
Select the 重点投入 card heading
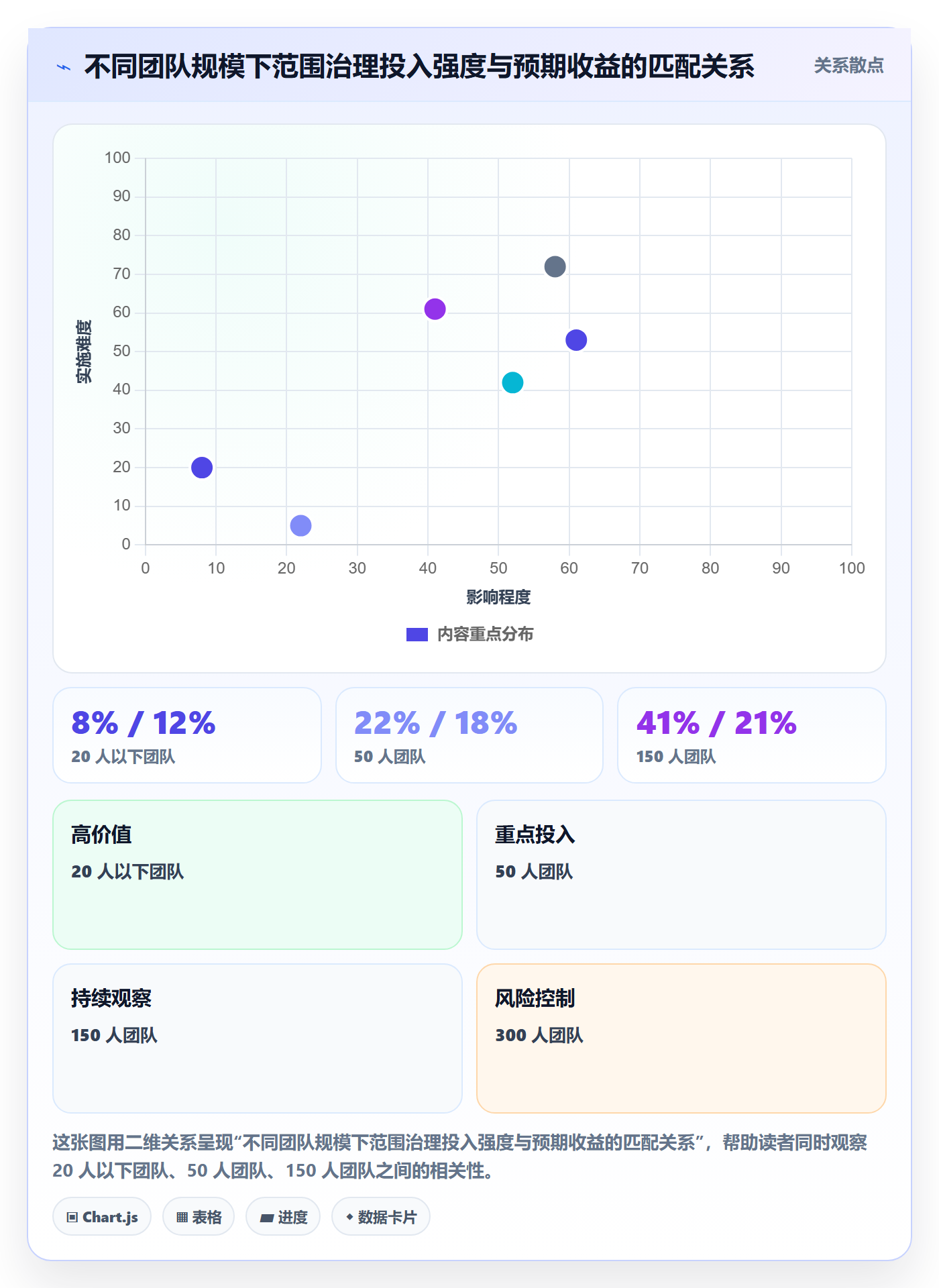[x=535, y=835]
